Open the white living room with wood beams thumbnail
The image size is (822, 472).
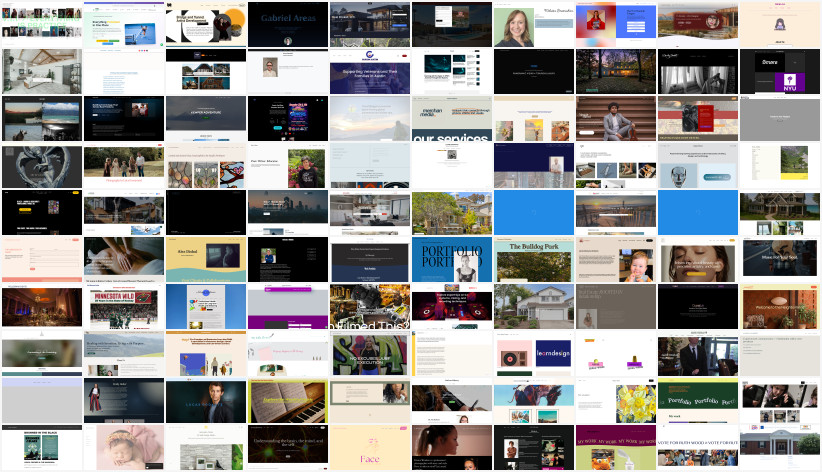[x=42, y=71]
